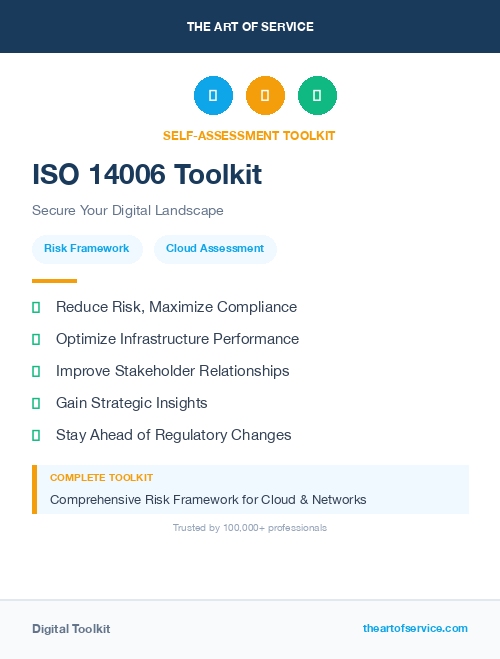Viewport: 500px width, 659px height.
Task: Click the blue circle icon
Action: click(x=213, y=95)
